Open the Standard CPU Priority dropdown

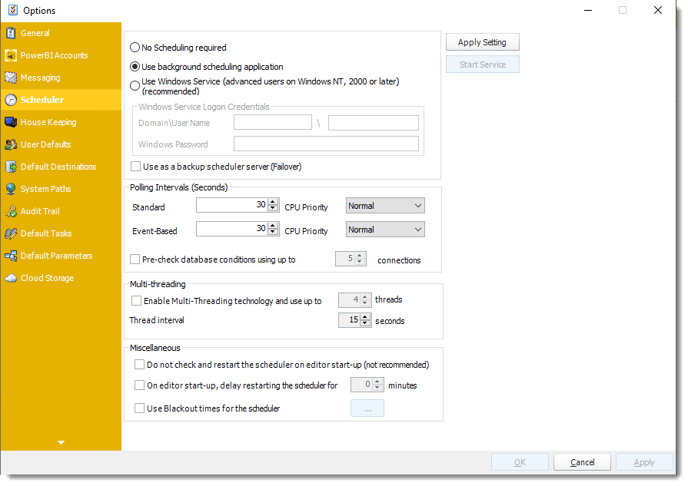pyautogui.click(x=385, y=206)
